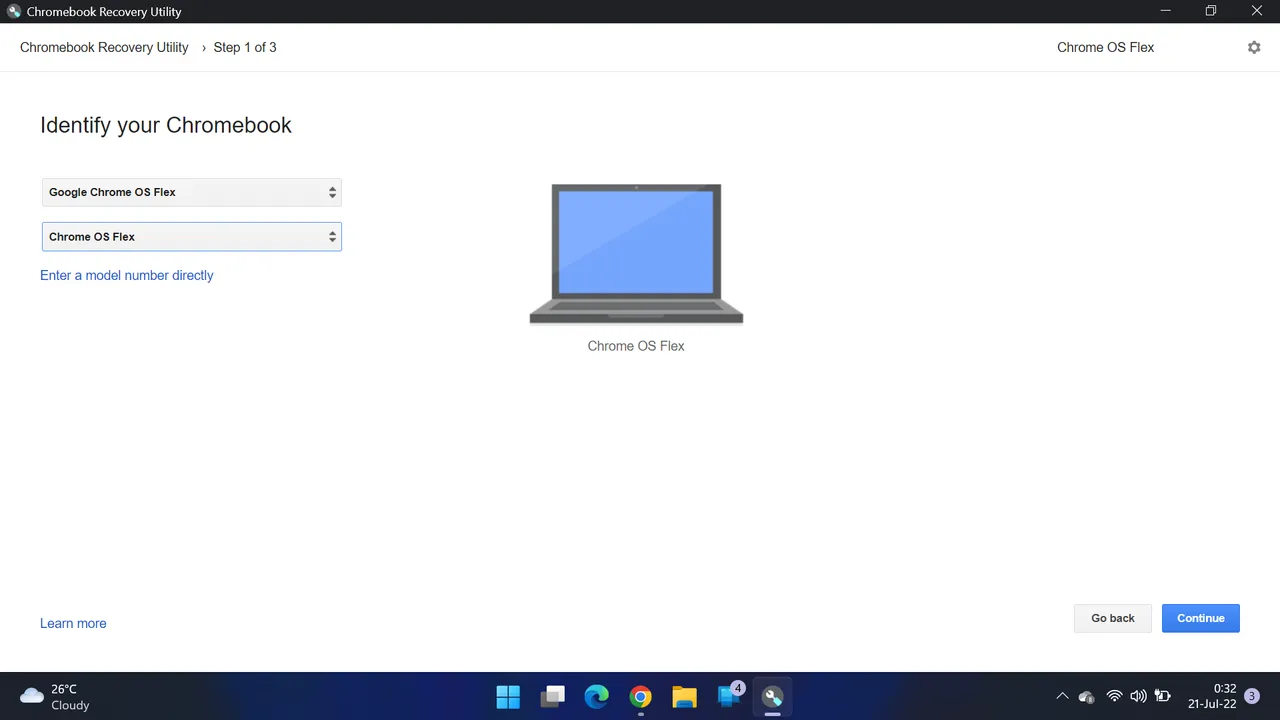Click the Enter a model number directly link
The height and width of the screenshot is (720, 1280).
[127, 275]
